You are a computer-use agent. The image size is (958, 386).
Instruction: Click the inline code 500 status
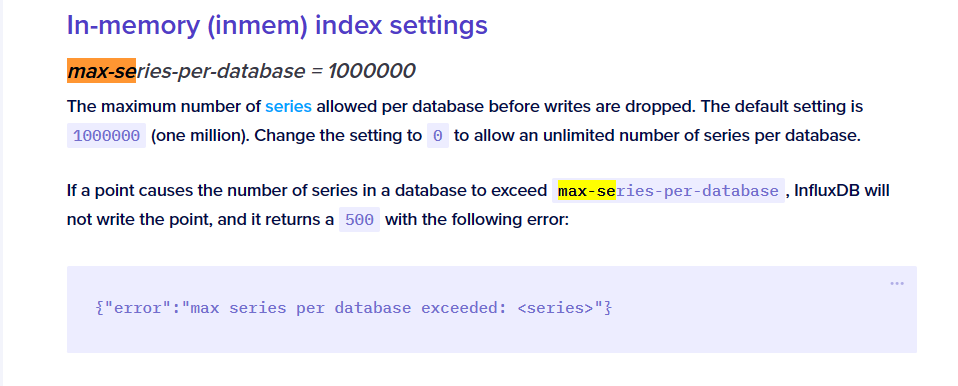click(359, 220)
